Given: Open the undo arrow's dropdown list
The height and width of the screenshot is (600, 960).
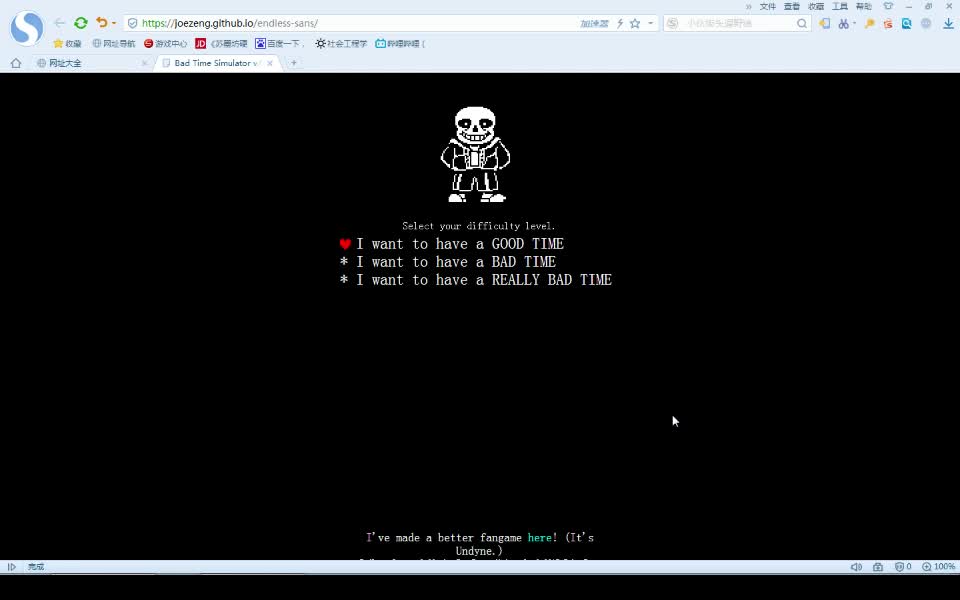Looking at the screenshot, I should pos(114,23).
